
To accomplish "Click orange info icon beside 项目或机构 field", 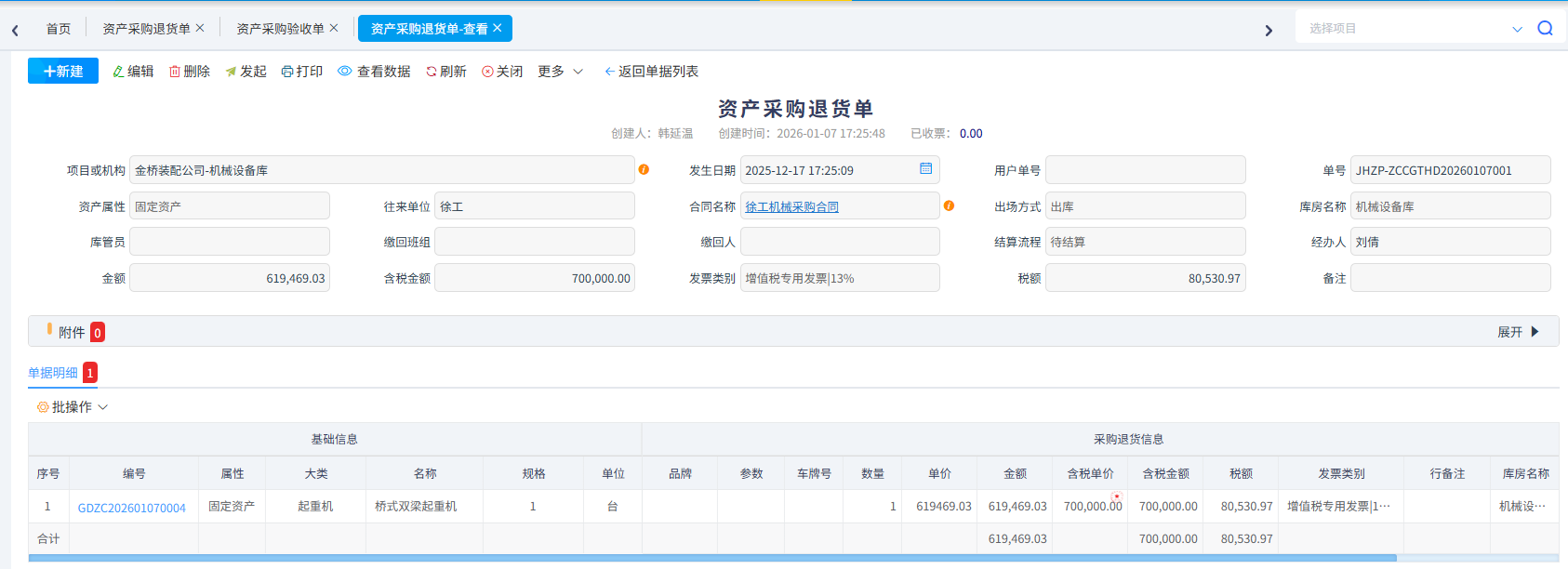I will click(x=644, y=170).
